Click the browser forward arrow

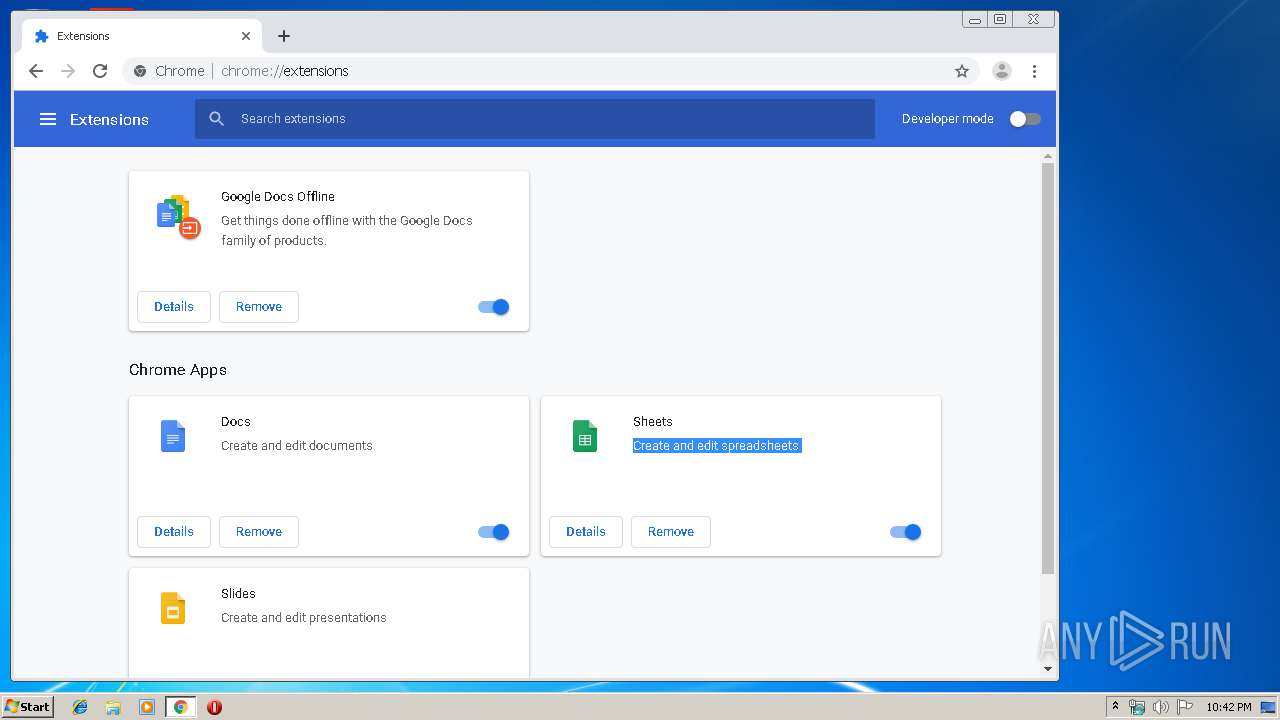coord(68,71)
